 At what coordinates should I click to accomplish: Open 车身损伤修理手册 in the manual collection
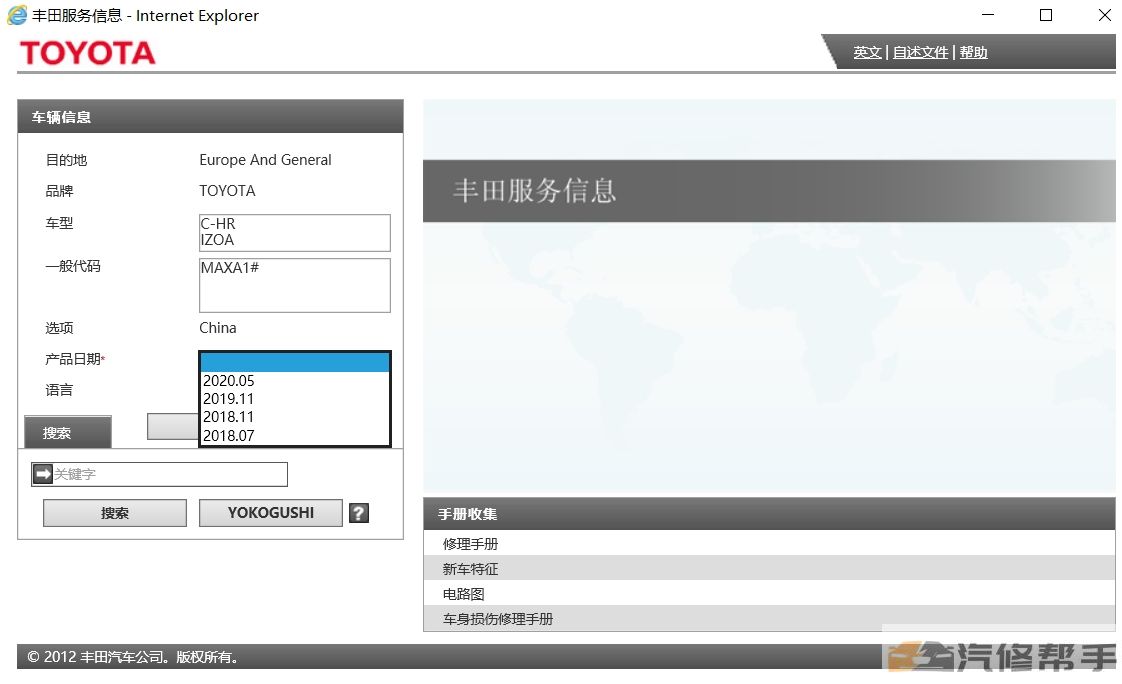point(769,619)
